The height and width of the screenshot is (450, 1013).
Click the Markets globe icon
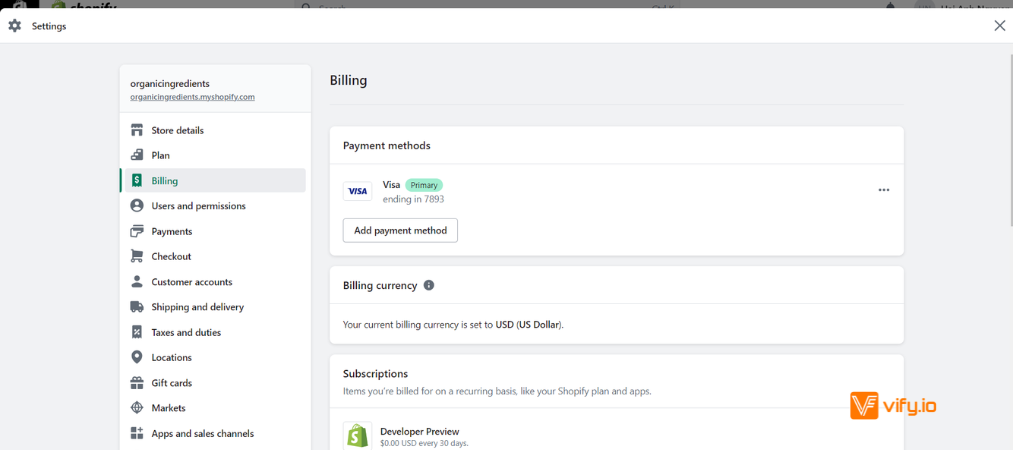(137, 408)
